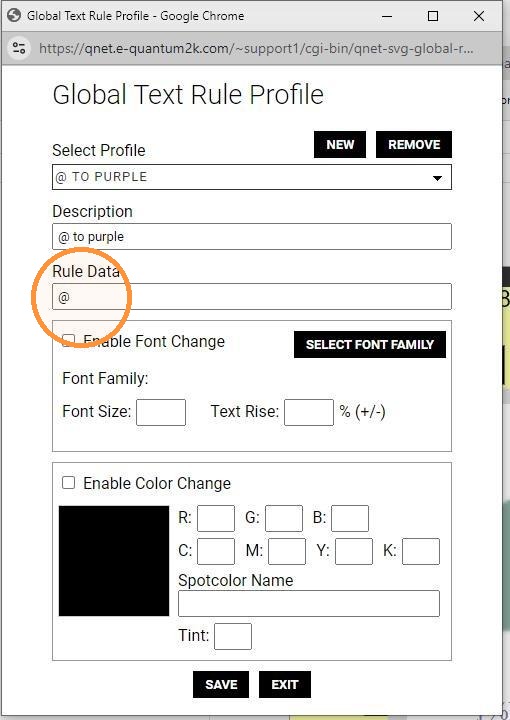Enable the Color Change checkbox
This screenshot has width=510, height=720.
pyautogui.click(x=68, y=483)
